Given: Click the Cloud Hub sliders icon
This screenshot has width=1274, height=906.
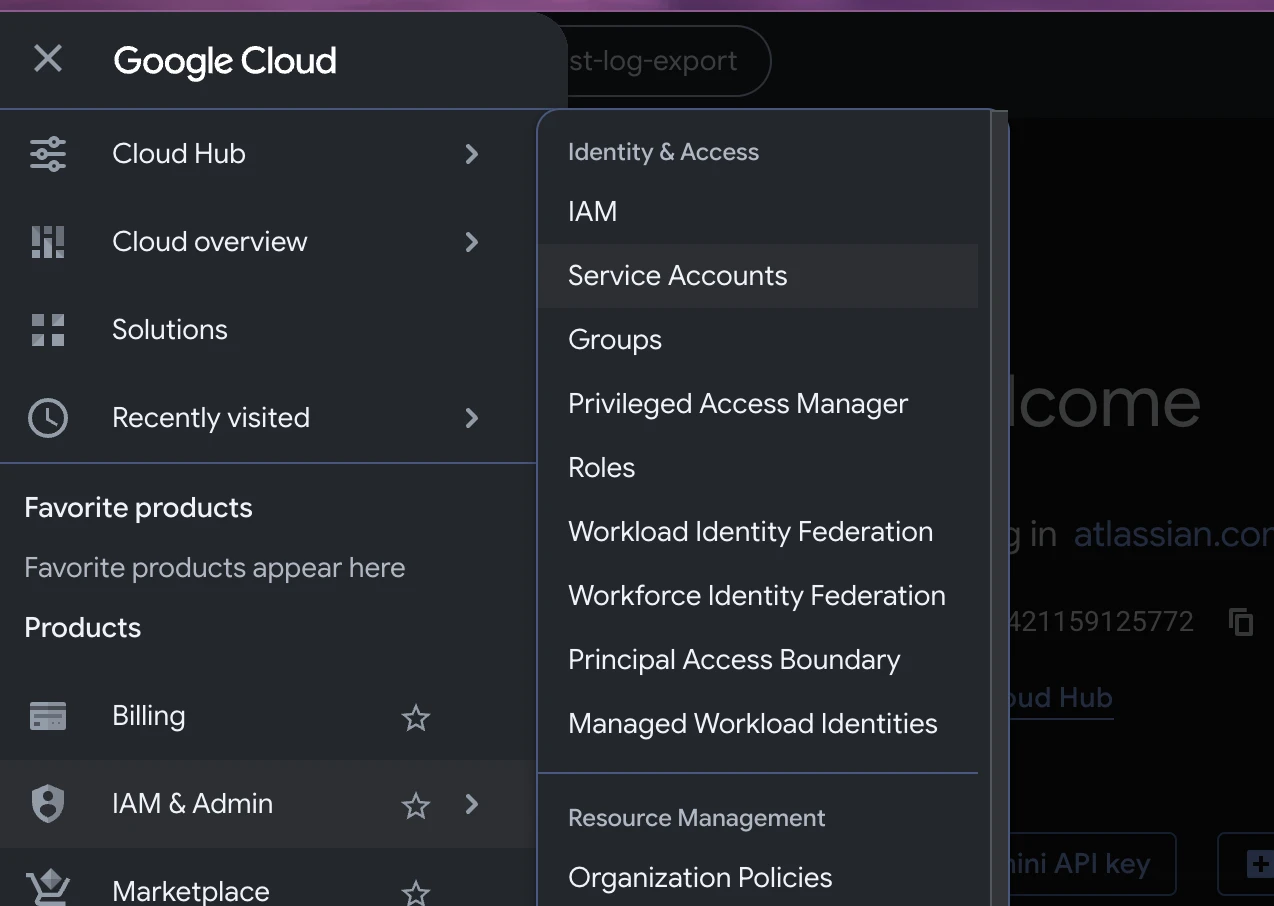Looking at the screenshot, I should tap(48, 154).
